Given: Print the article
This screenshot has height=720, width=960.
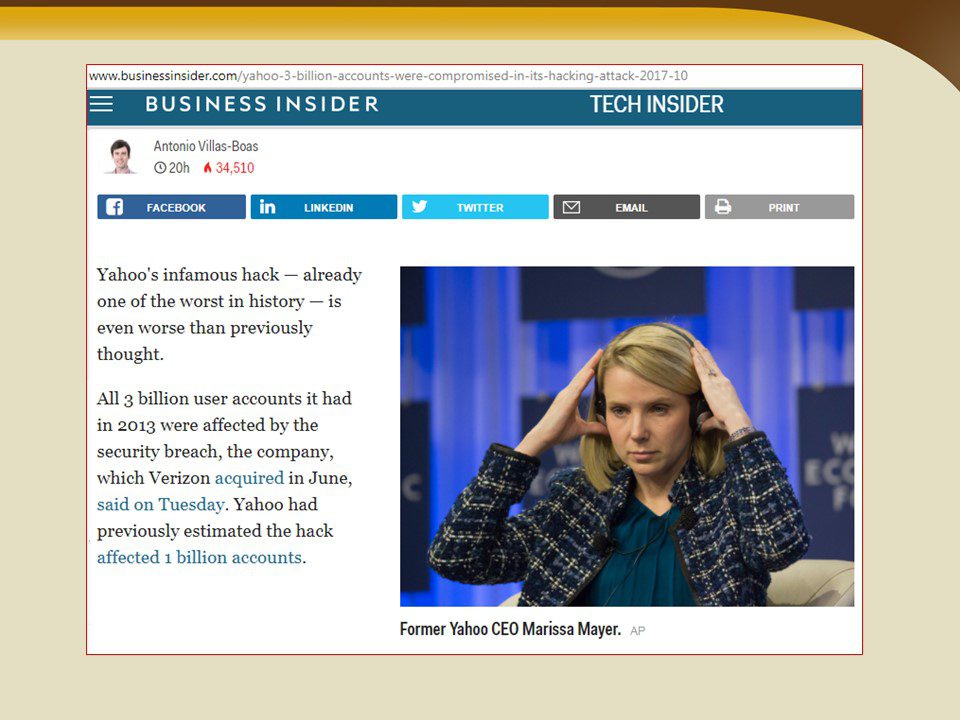Looking at the screenshot, I should (779, 207).
